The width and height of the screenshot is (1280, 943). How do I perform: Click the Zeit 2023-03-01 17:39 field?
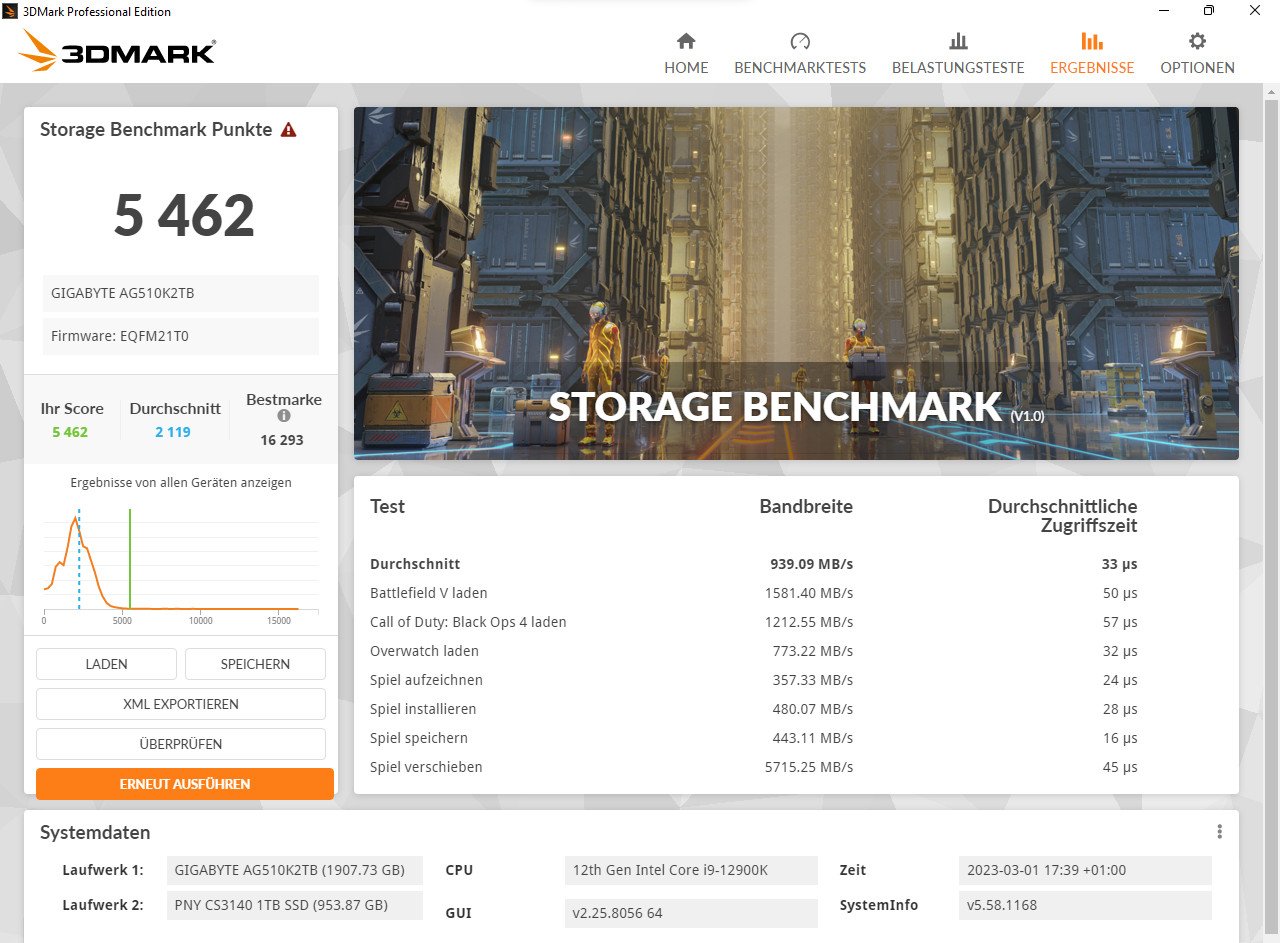click(1085, 870)
